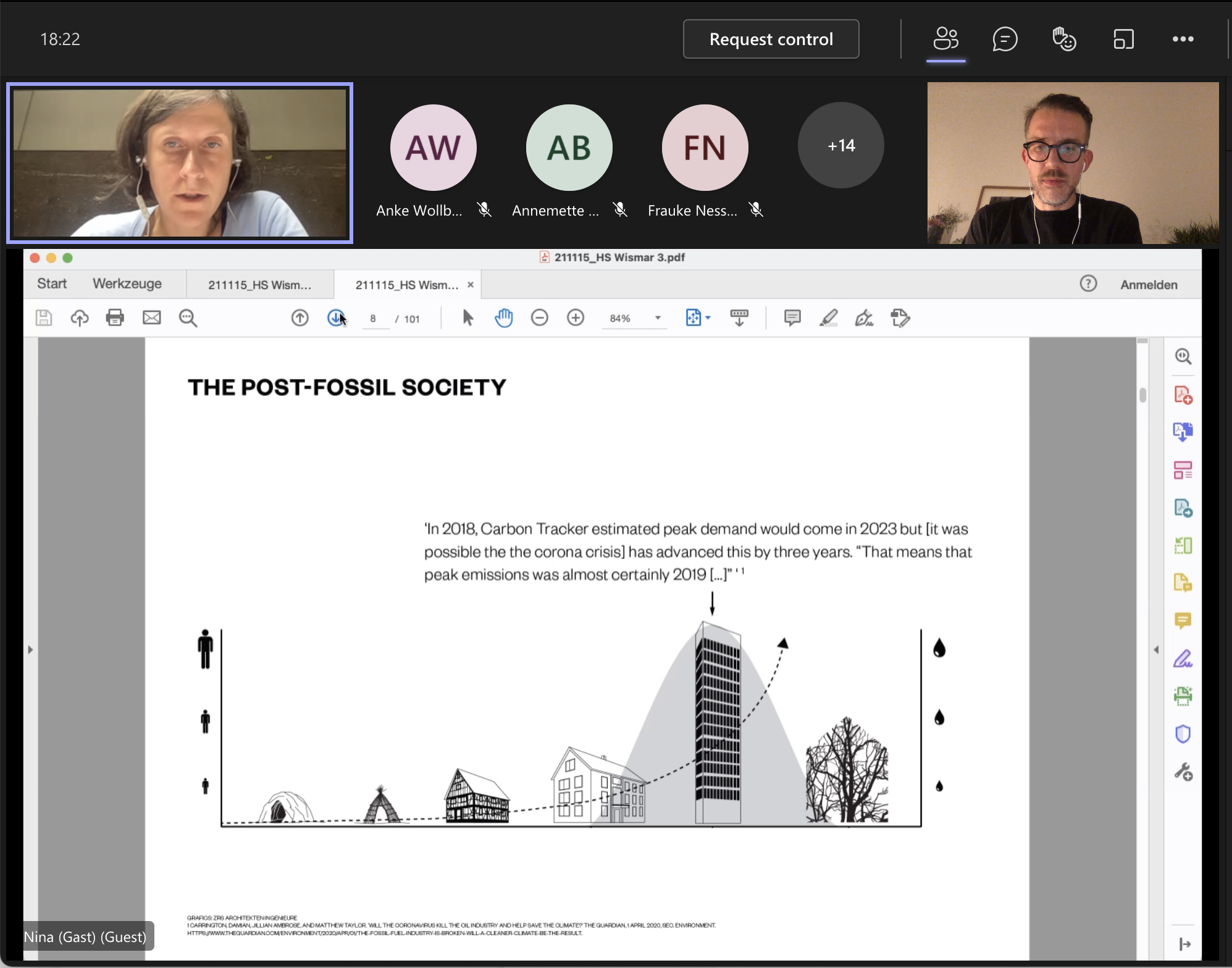Viewport: 1232px width, 968px height.
Task: Expand the left navigation pane arrow
Action: tap(30, 650)
